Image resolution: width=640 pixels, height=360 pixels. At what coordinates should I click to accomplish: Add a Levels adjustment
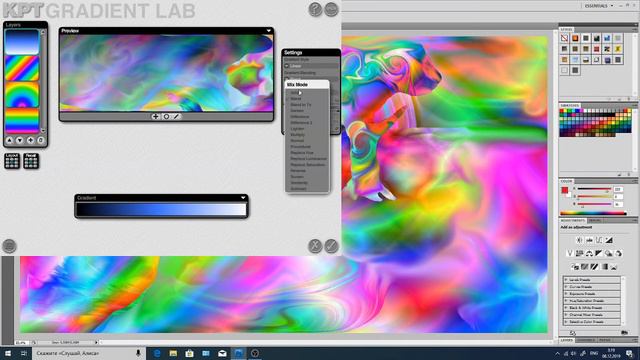pos(589,240)
